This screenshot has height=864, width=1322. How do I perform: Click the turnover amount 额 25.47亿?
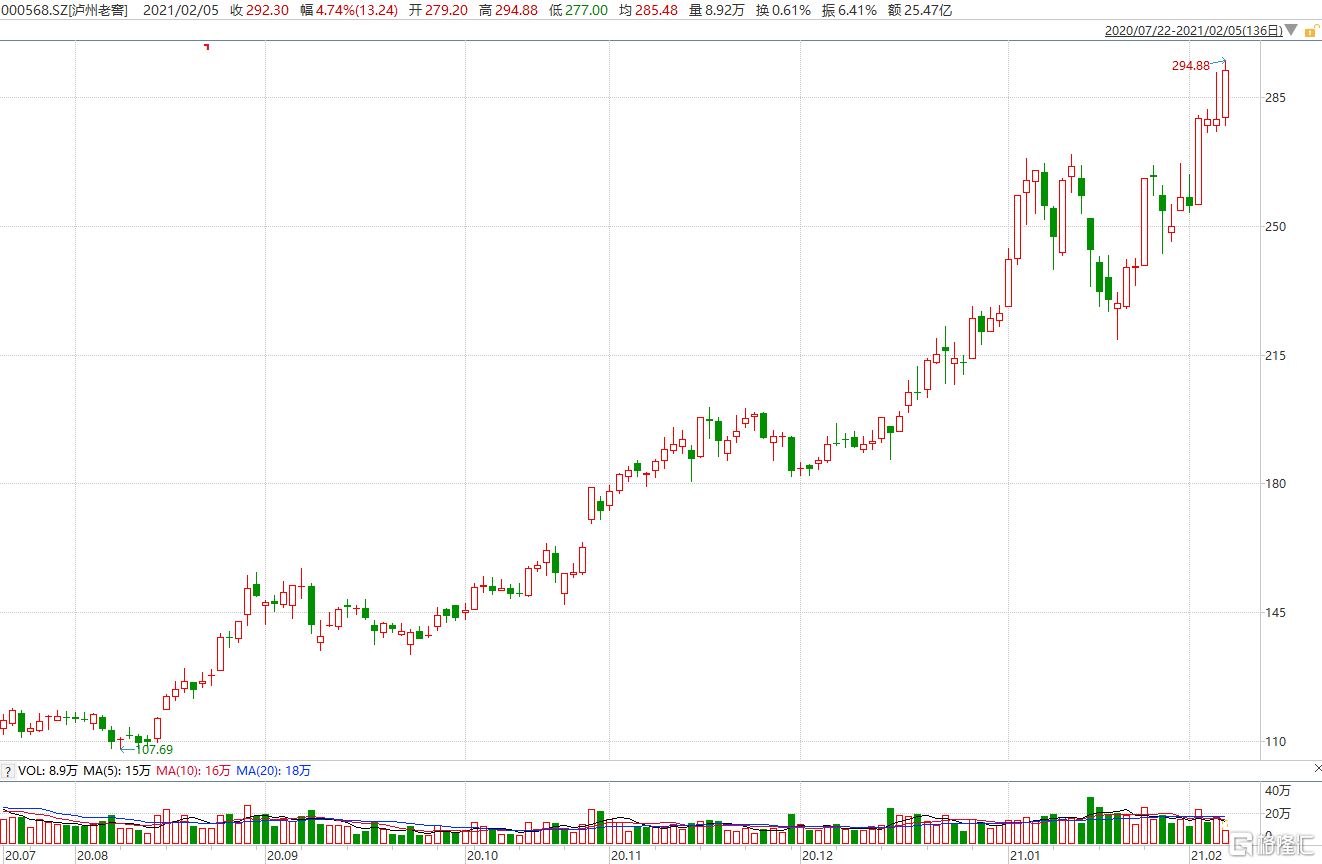[x=920, y=10]
